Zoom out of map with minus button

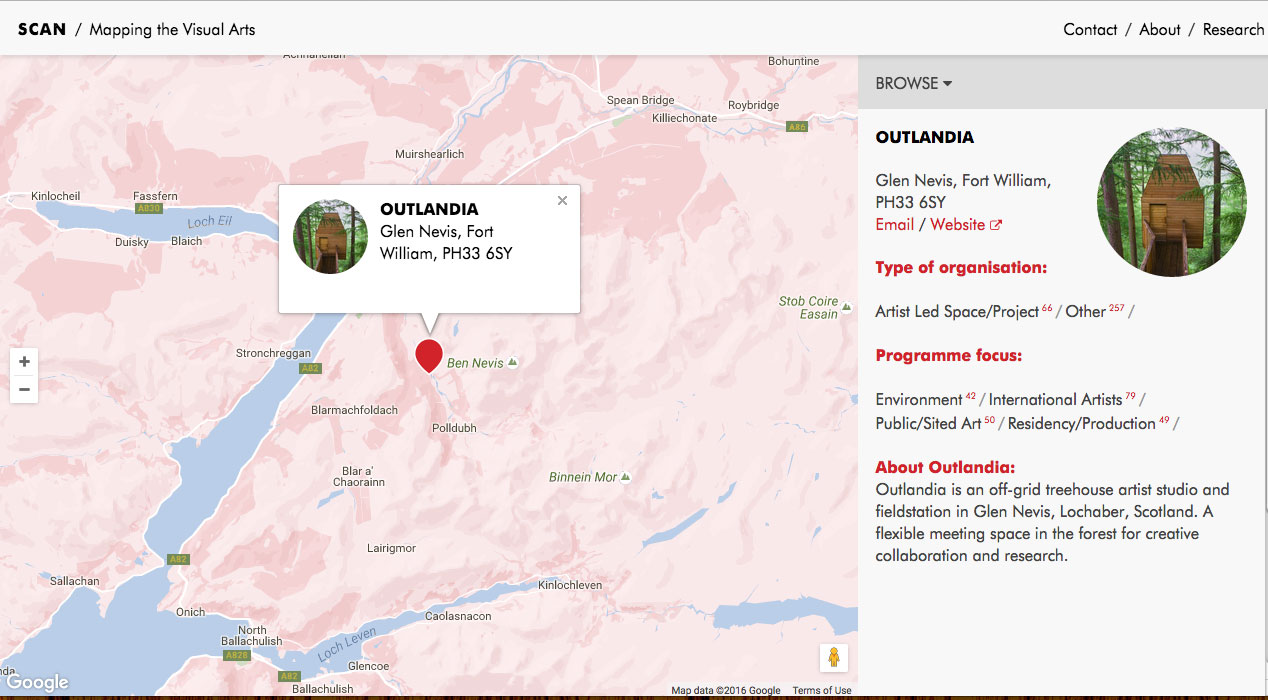pos(24,390)
